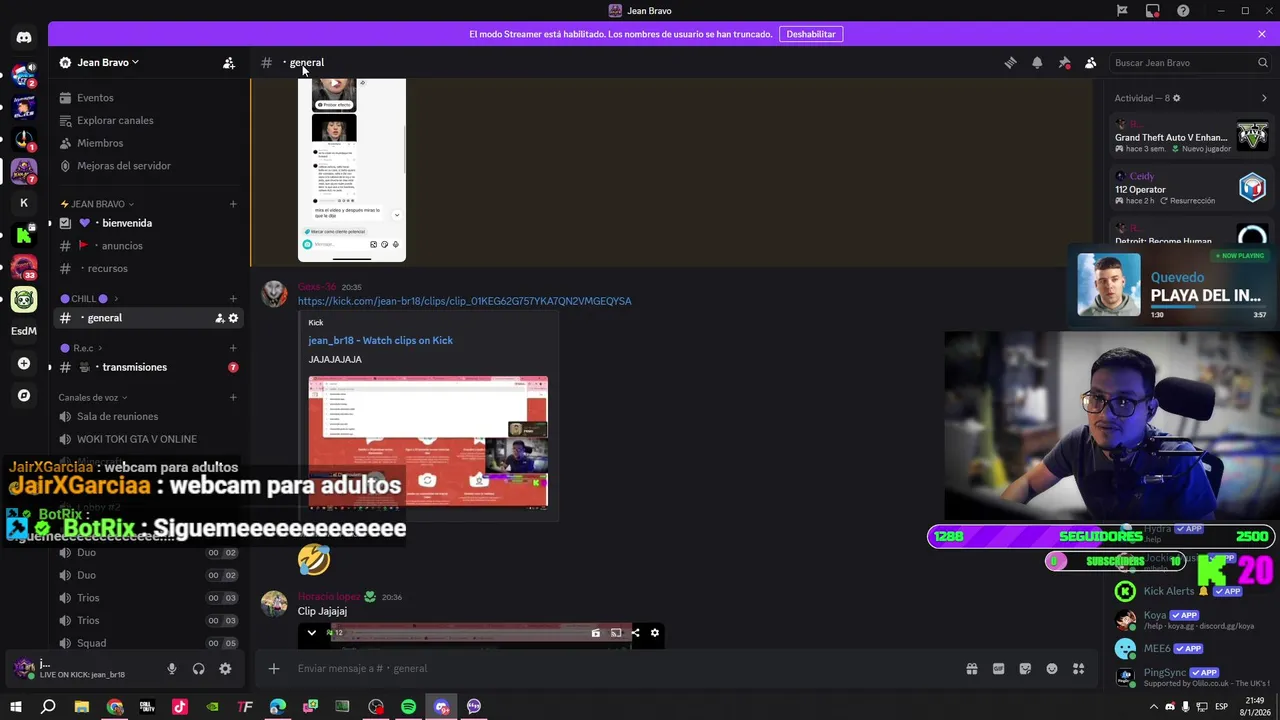Image resolution: width=1280 pixels, height=720 pixels.
Task: Open the GIF picker icon
Action: [998, 669]
